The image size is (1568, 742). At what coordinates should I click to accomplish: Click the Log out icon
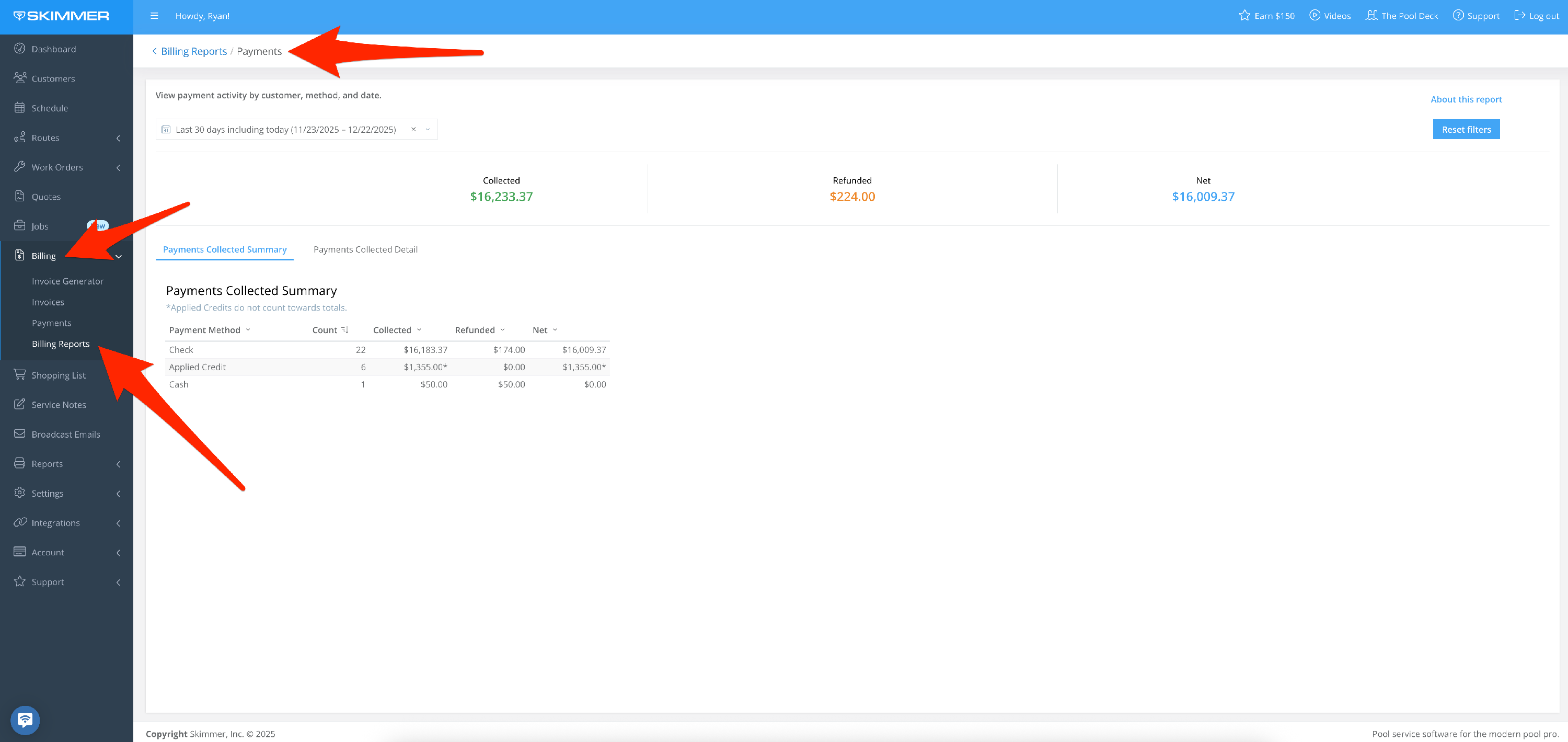(1519, 16)
